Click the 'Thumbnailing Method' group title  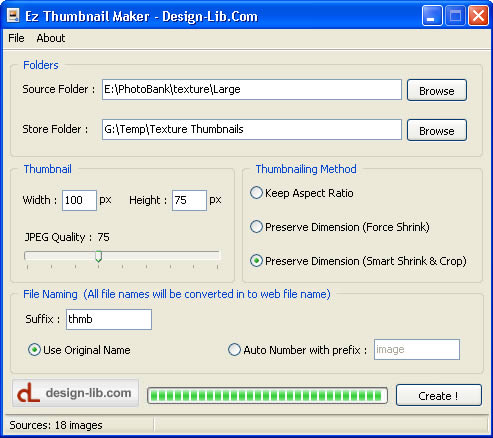point(306,169)
